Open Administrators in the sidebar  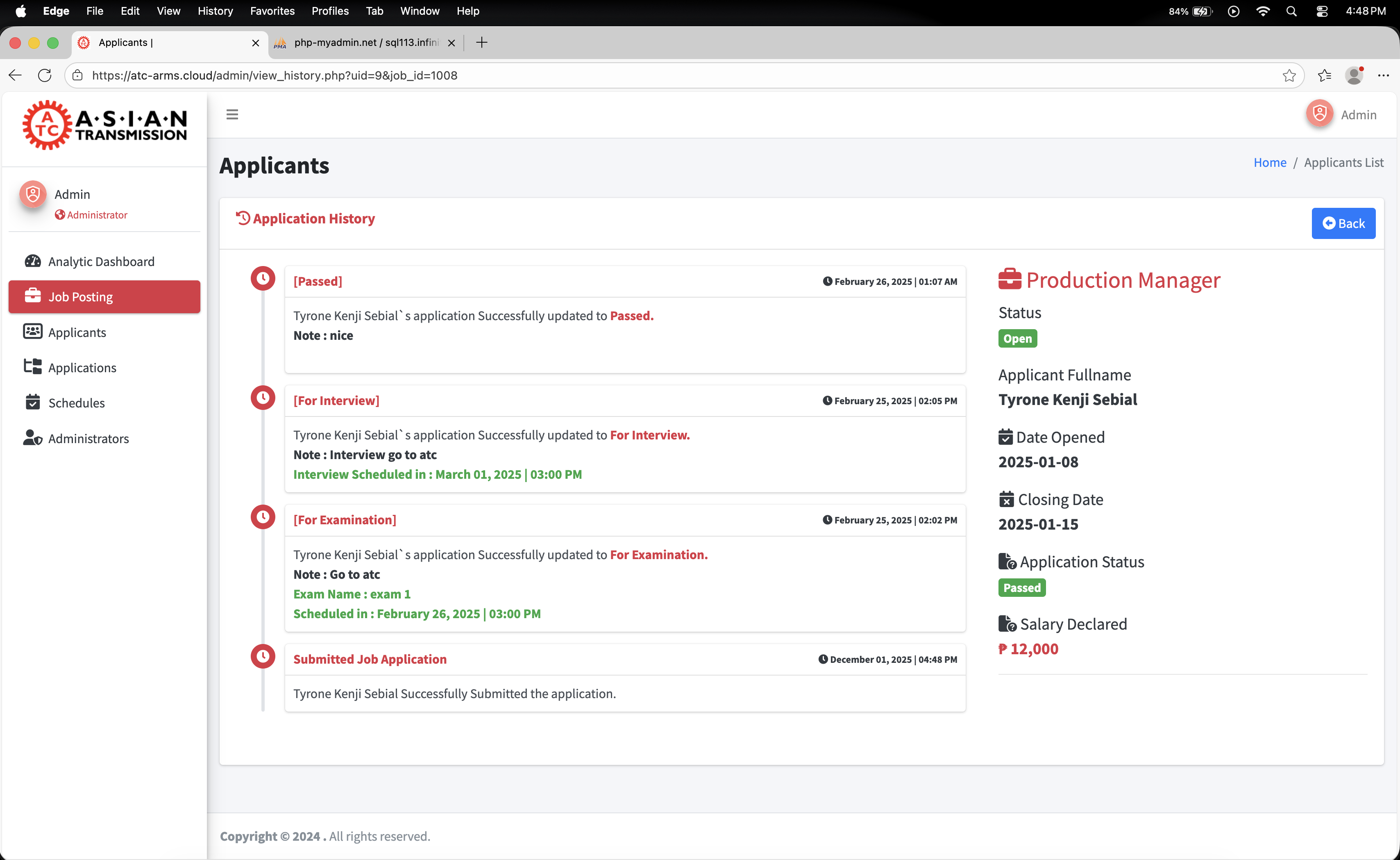[x=88, y=439]
